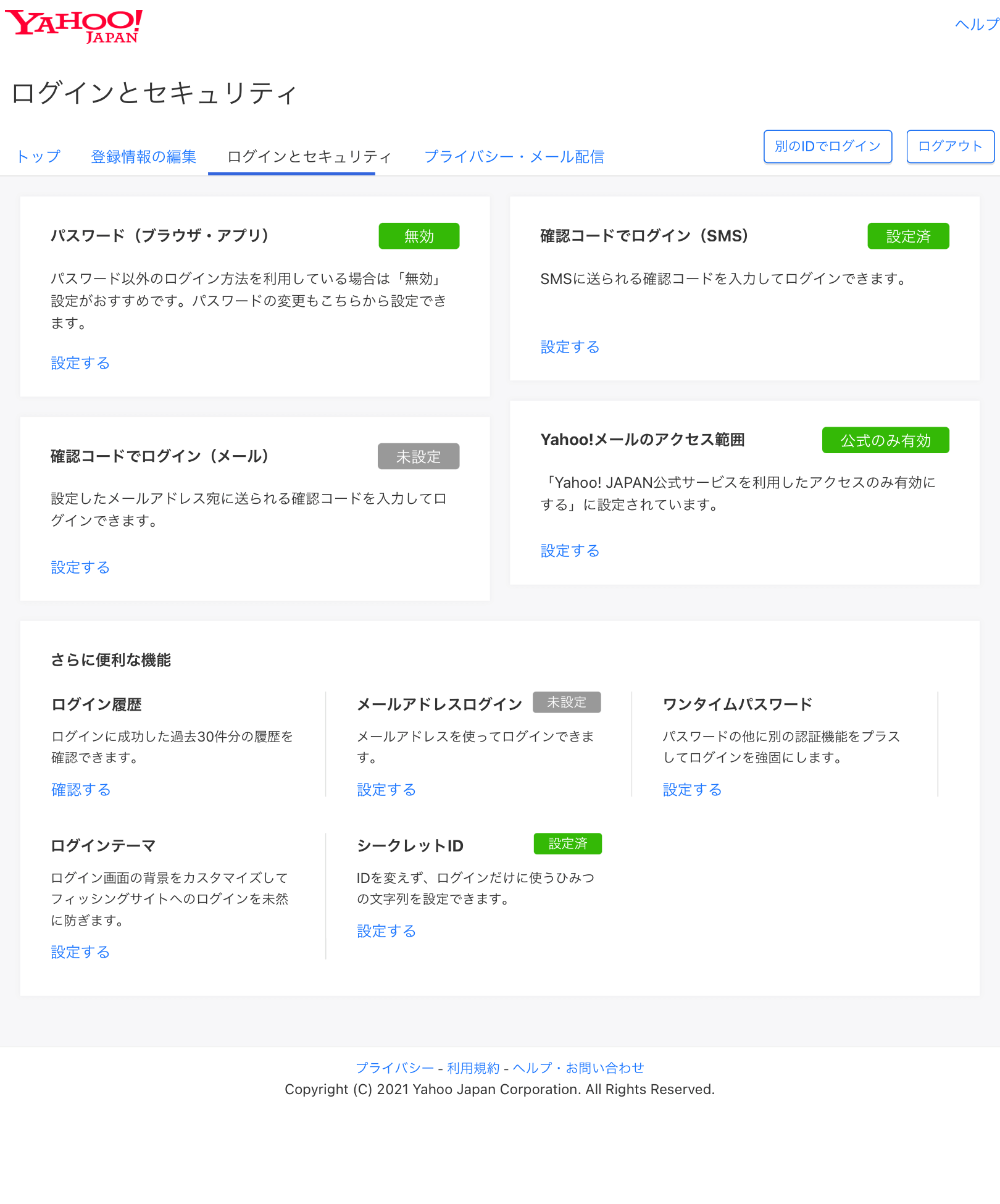Click the さらに便利な機能 section heading
1000x1204 pixels.
click(x=111, y=660)
